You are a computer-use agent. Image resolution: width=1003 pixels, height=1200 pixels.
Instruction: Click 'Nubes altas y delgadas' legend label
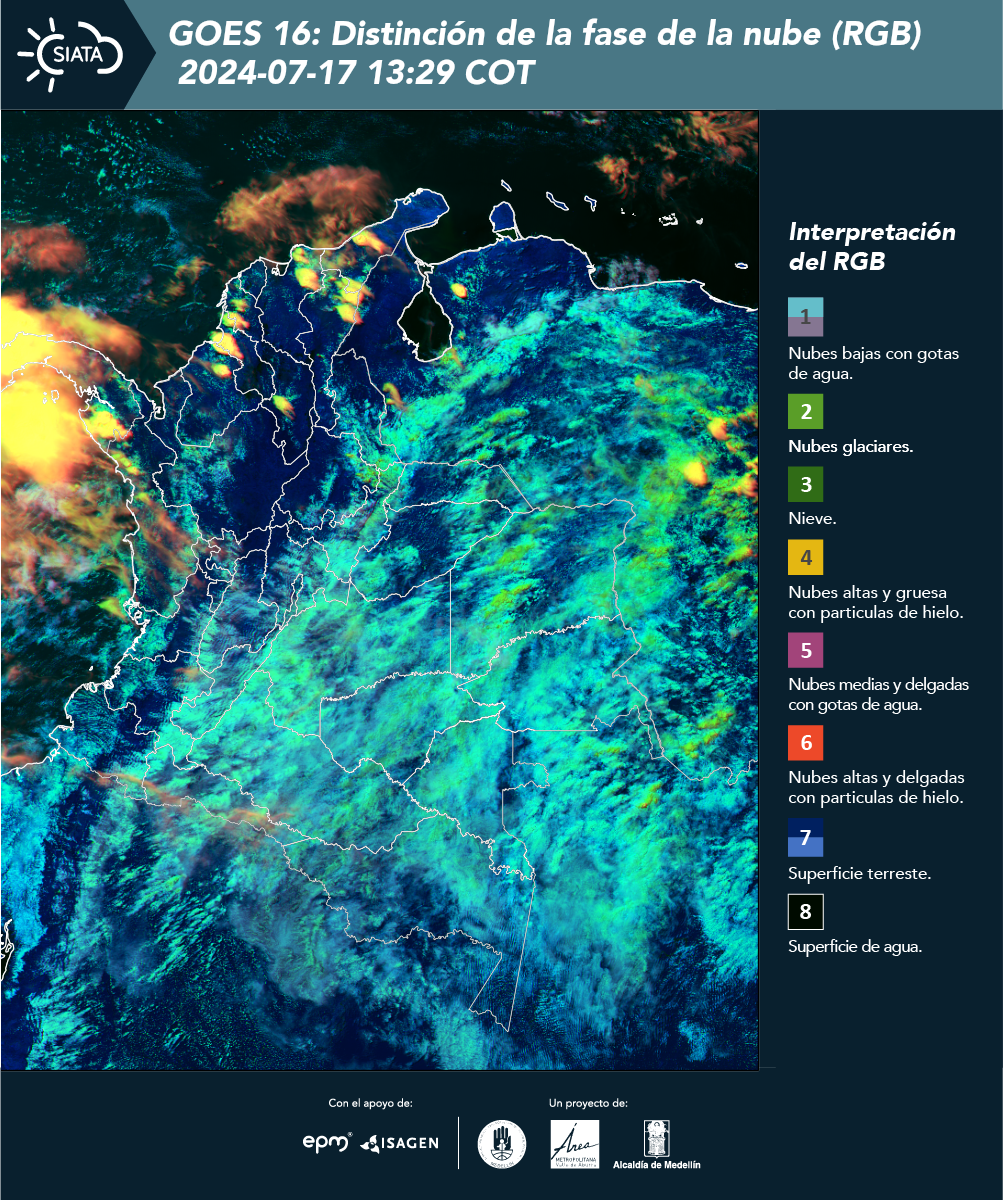pos(876,787)
